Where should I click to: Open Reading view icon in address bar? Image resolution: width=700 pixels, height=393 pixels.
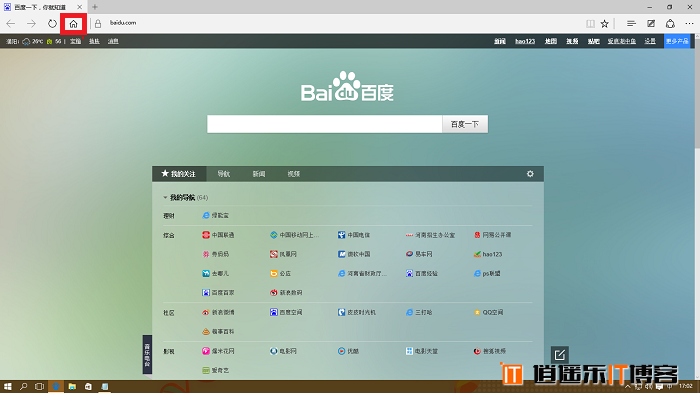click(x=590, y=24)
